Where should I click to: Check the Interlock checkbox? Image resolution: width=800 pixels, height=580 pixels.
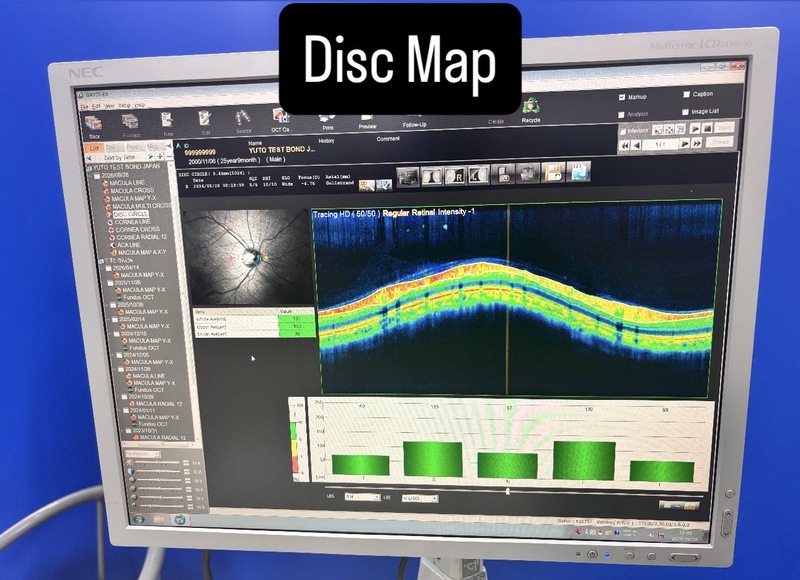coord(623,132)
